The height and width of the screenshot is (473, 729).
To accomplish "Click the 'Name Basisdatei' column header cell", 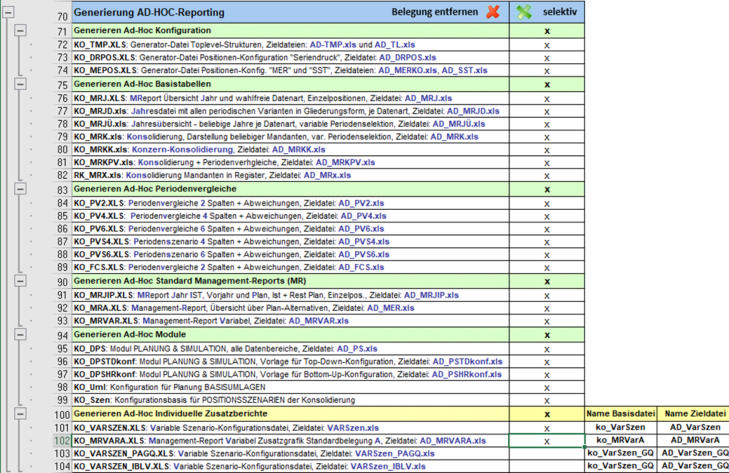I will click(x=622, y=413).
